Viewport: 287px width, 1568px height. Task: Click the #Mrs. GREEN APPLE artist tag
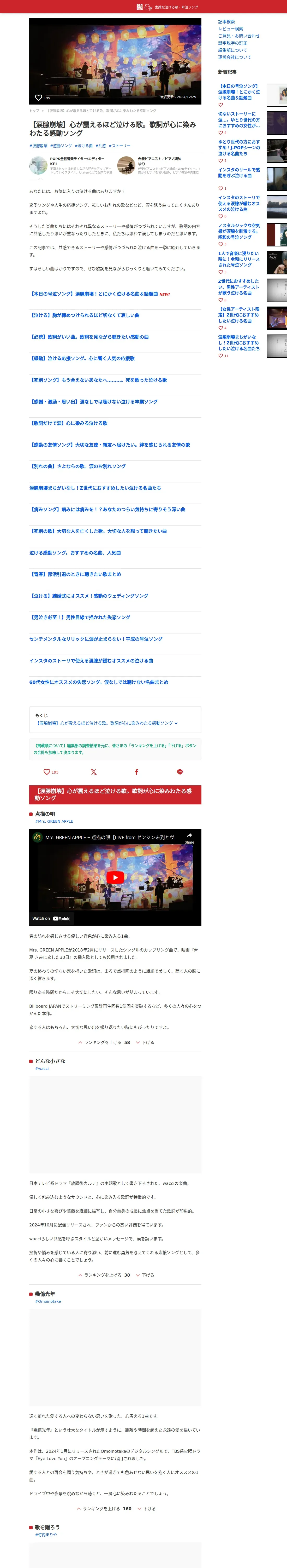54,822
